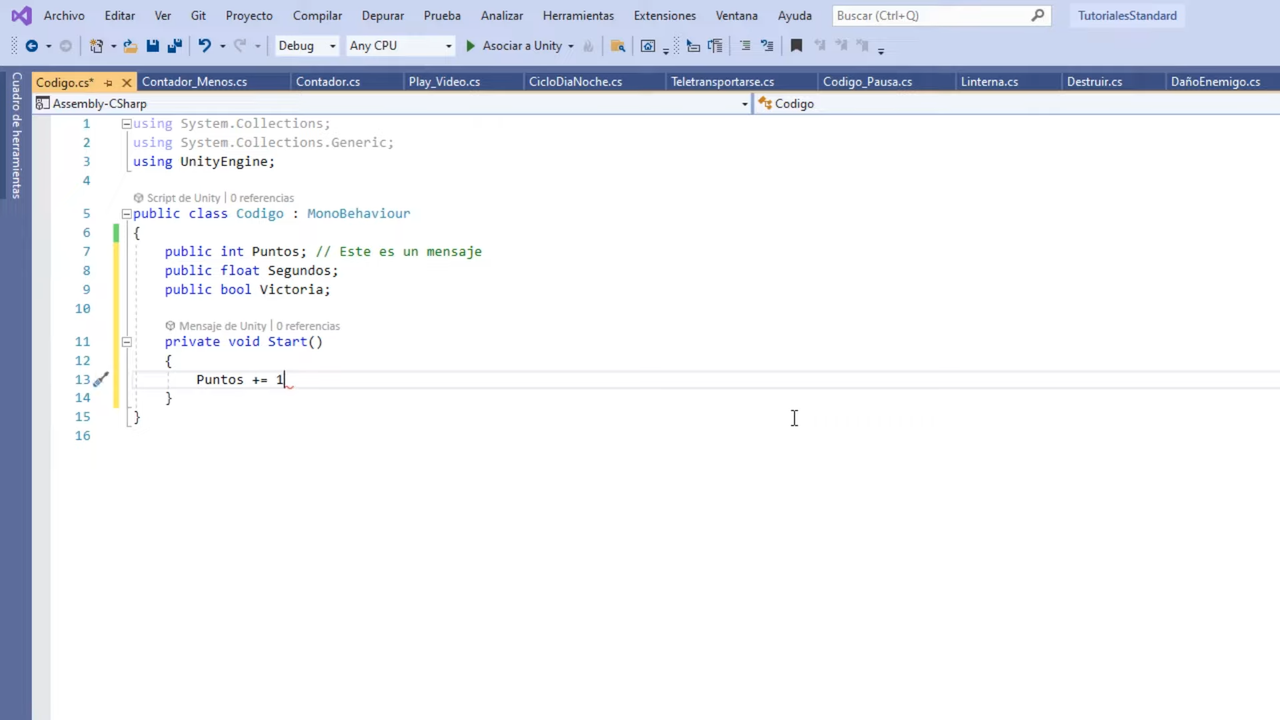Open the Cuadro de herramientas side panel
This screenshot has height=720, width=1280.
tap(16, 134)
